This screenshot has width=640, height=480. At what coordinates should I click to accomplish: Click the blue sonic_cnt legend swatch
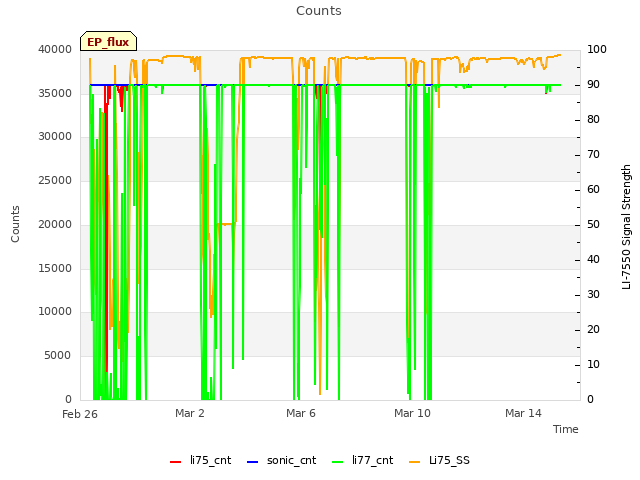pyautogui.click(x=253, y=462)
